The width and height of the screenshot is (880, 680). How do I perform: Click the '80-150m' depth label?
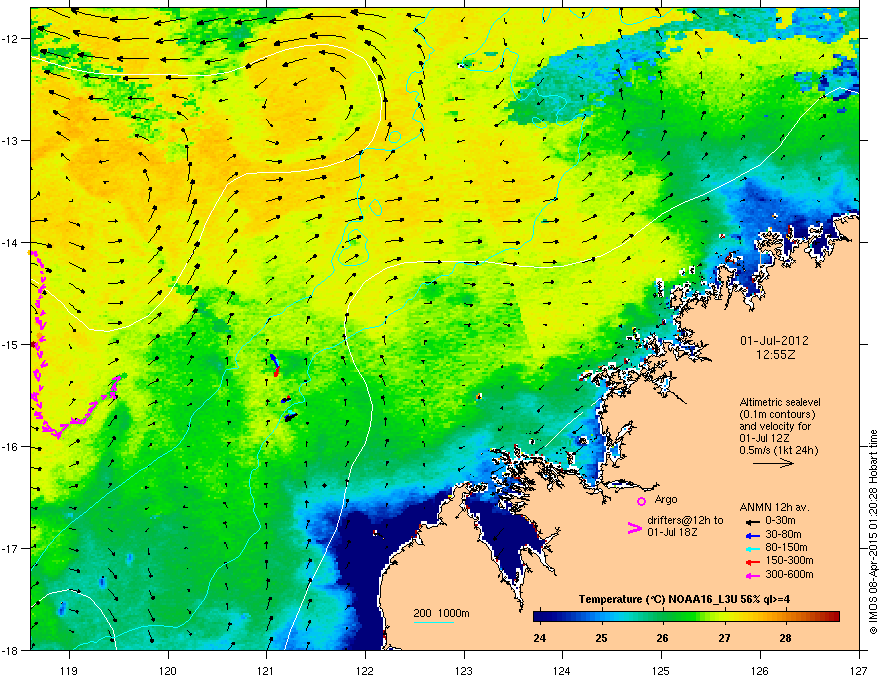point(786,547)
